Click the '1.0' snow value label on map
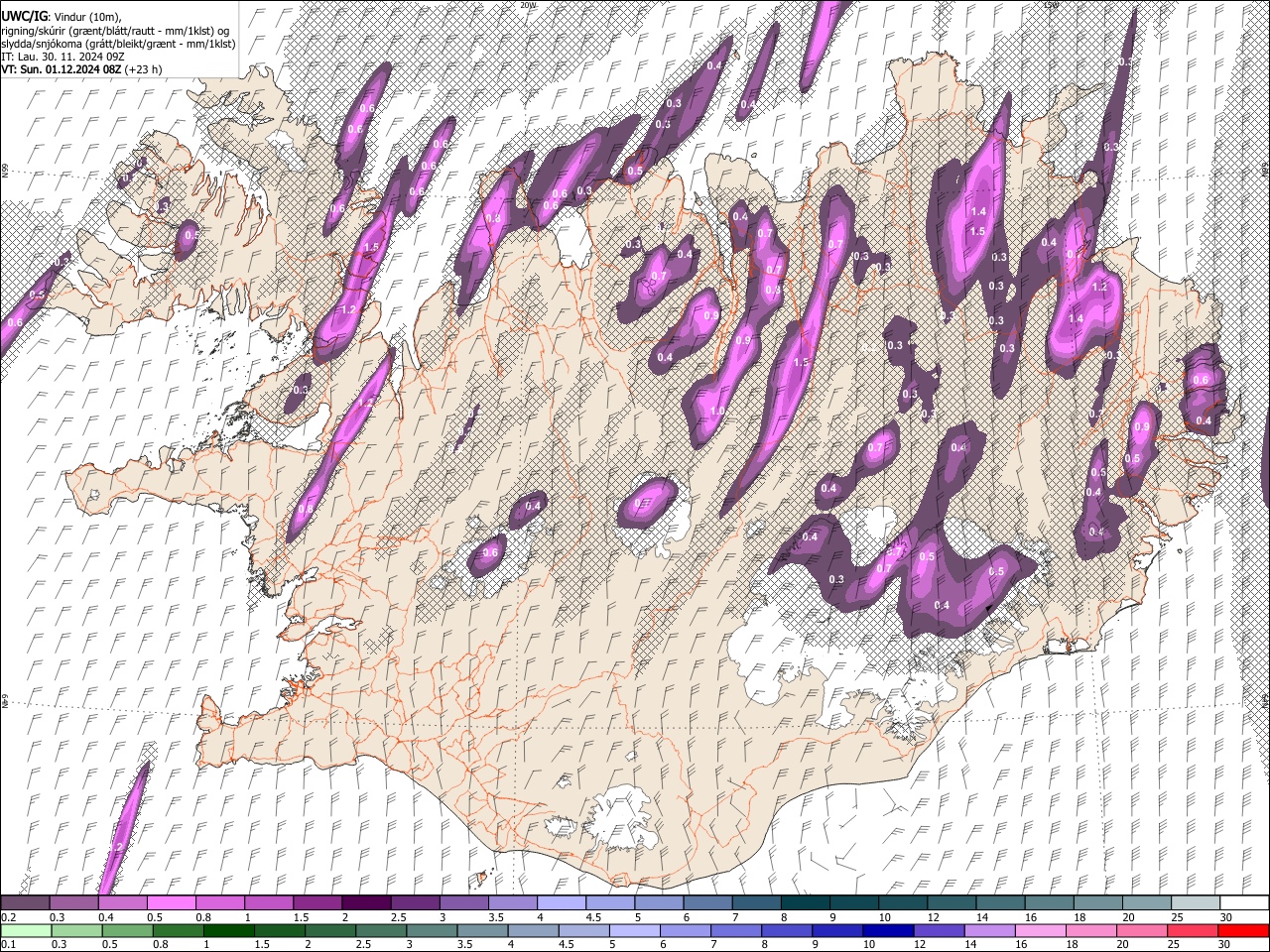The height and width of the screenshot is (952, 1270). (x=717, y=410)
